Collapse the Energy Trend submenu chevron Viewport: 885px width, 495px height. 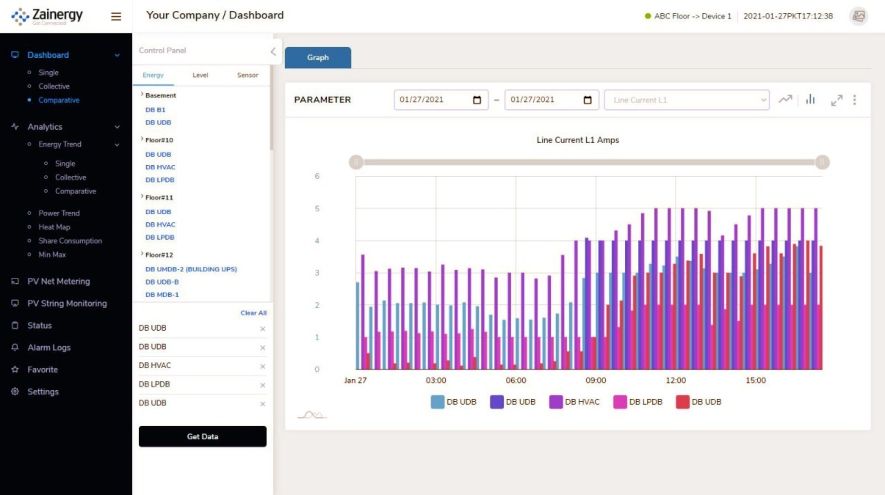(117, 144)
